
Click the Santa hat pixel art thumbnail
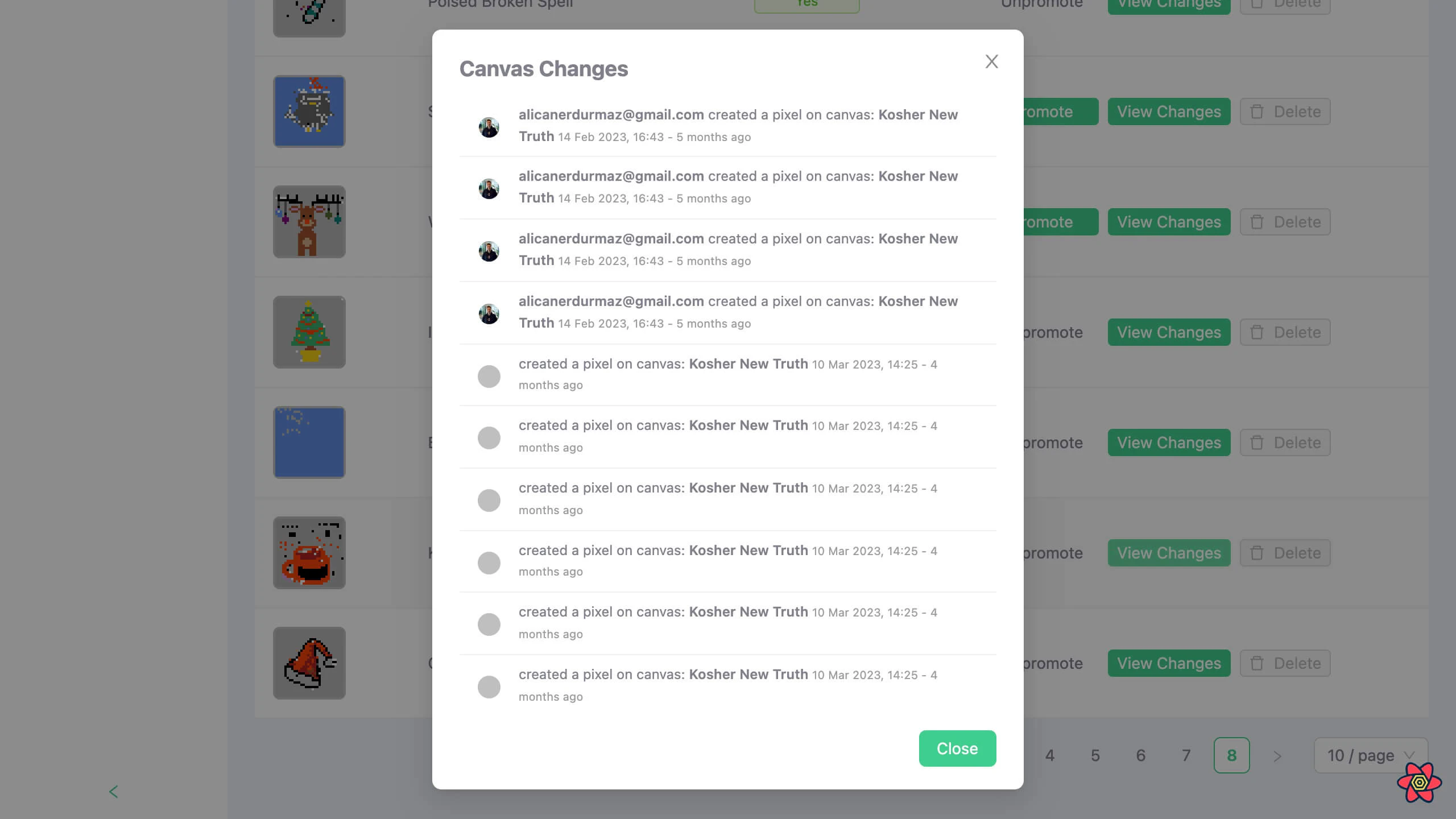[309, 663]
